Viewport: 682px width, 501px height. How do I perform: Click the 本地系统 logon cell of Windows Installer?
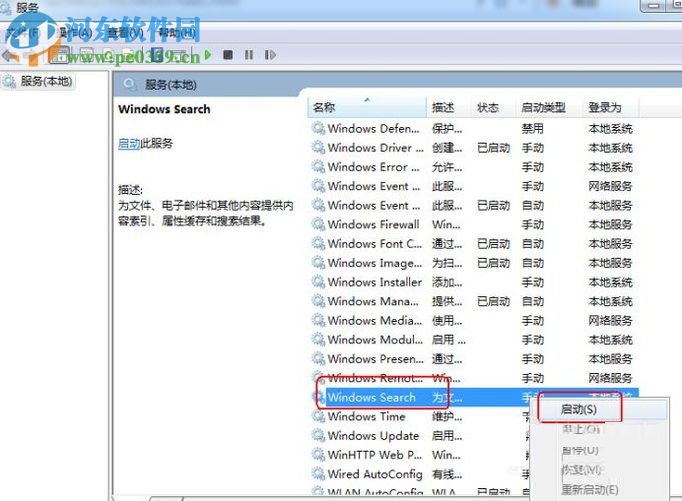[x=610, y=282]
